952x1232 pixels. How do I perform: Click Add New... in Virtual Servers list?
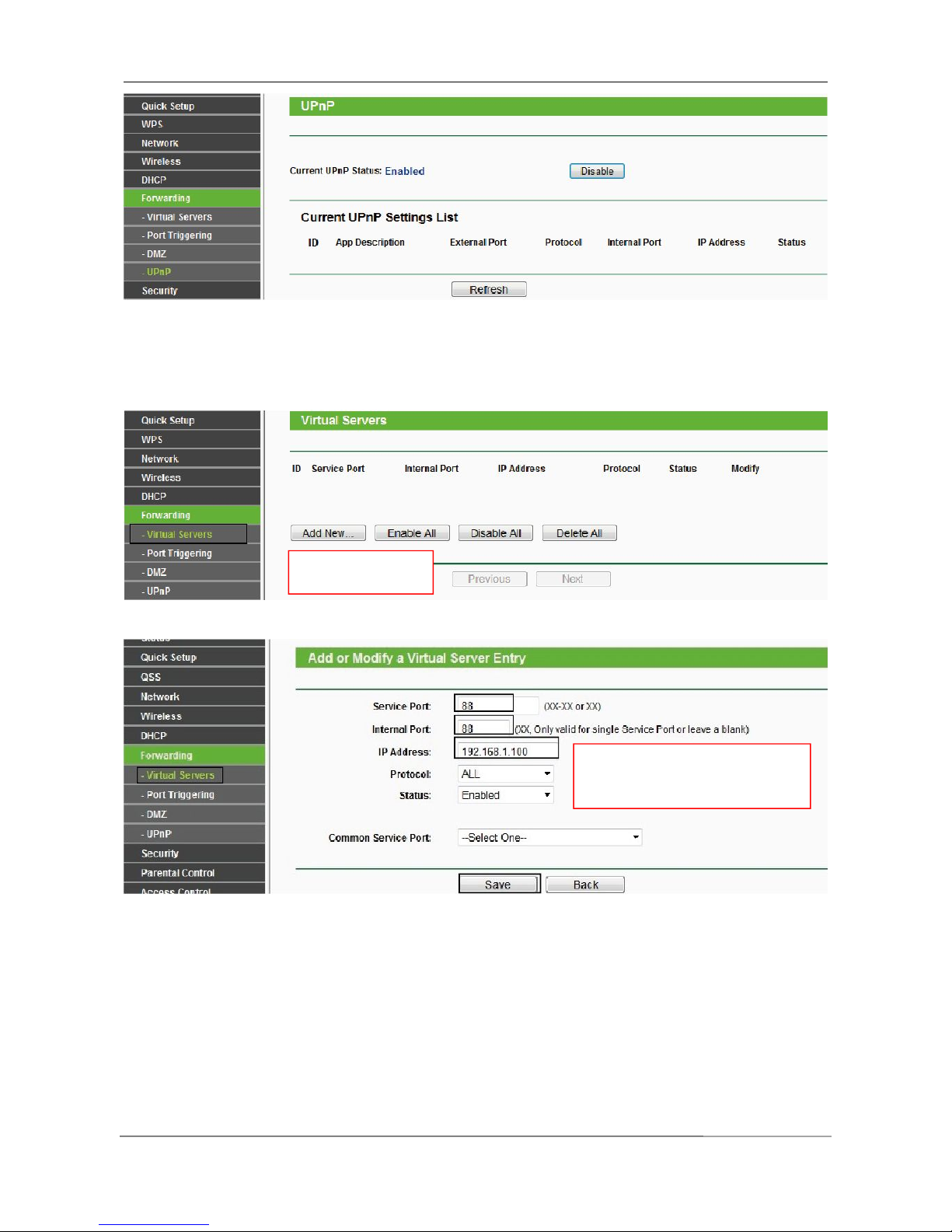pos(328,533)
